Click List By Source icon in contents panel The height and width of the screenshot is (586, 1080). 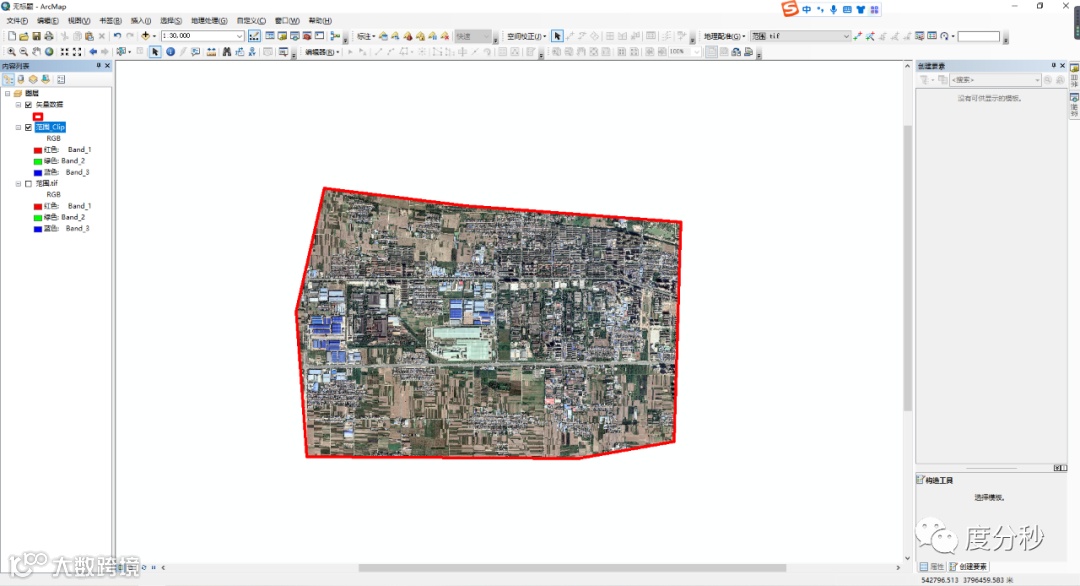click(x=21, y=79)
